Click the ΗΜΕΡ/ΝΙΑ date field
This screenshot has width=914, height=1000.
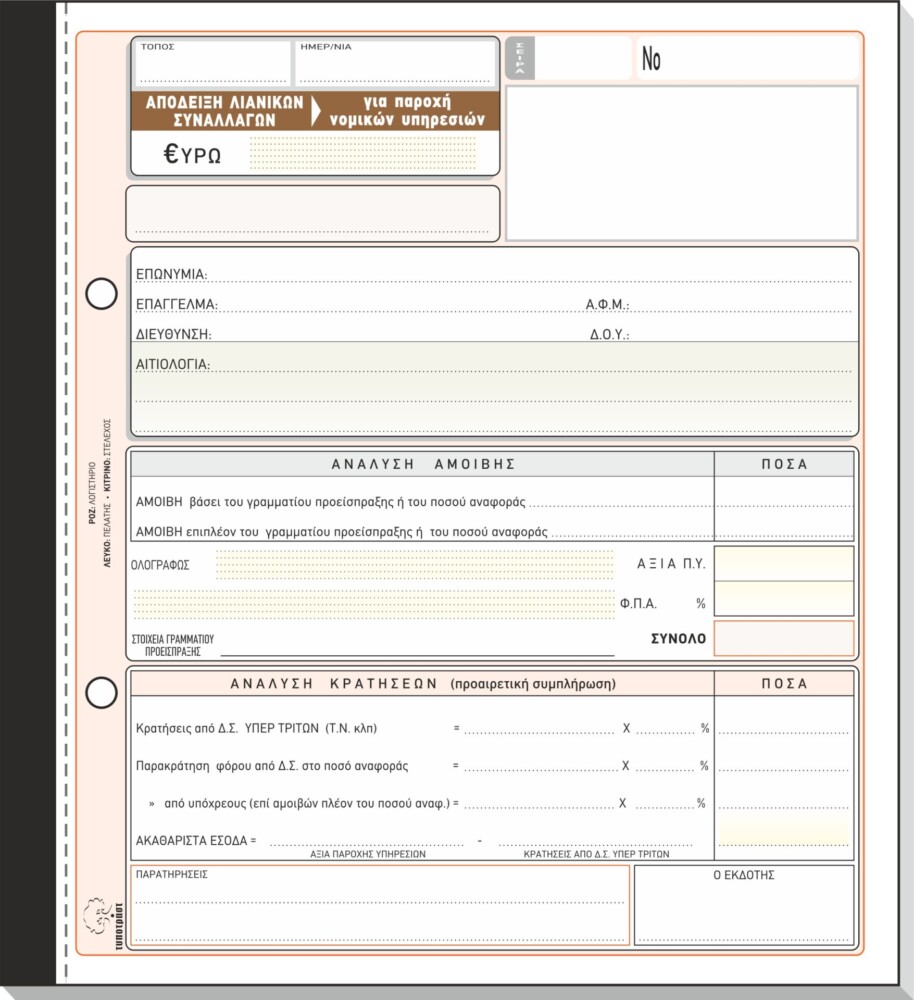pyautogui.click(x=394, y=63)
